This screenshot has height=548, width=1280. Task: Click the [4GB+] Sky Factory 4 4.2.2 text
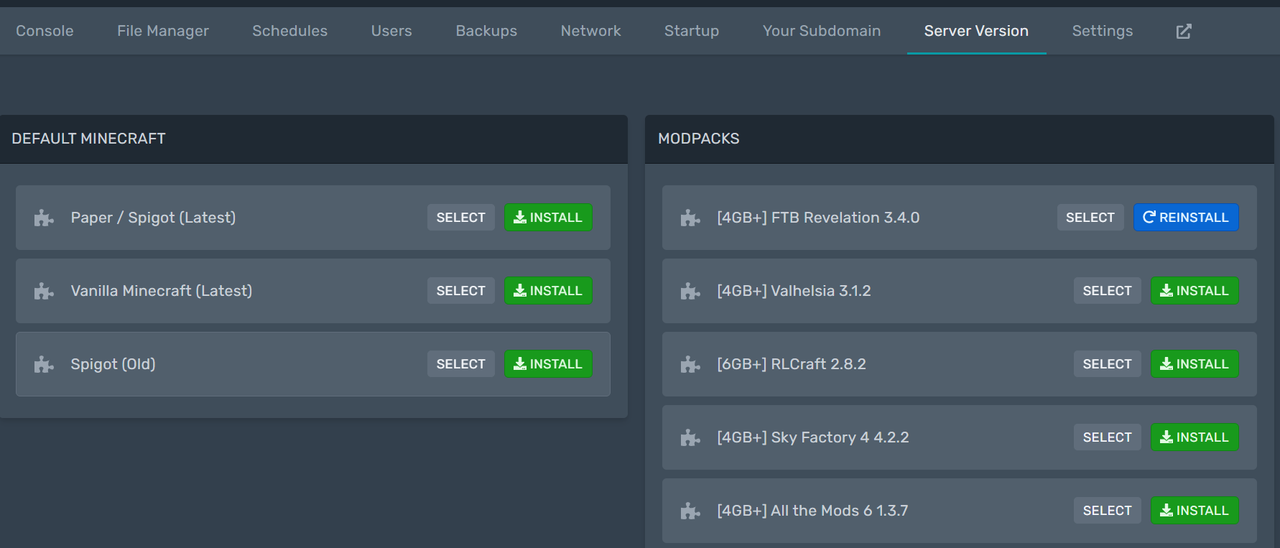(813, 437)
